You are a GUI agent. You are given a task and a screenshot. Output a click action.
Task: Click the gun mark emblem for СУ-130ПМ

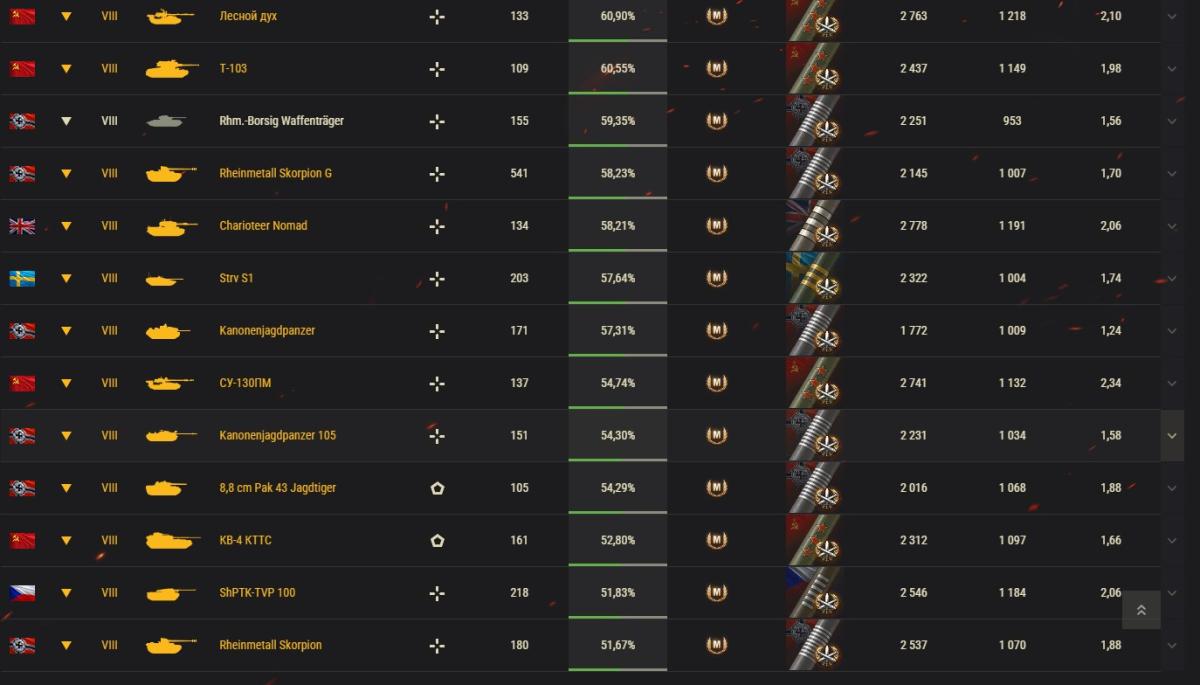(813, 383)
